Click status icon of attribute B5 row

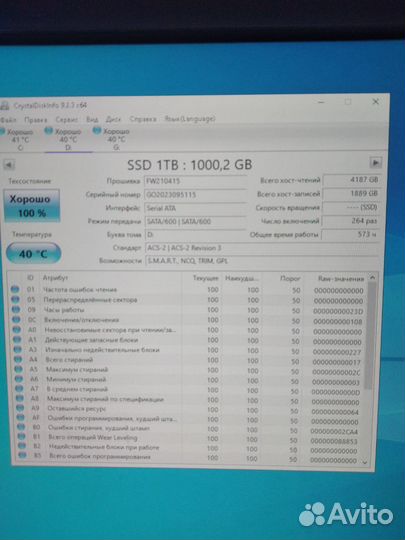click(22, 456)
